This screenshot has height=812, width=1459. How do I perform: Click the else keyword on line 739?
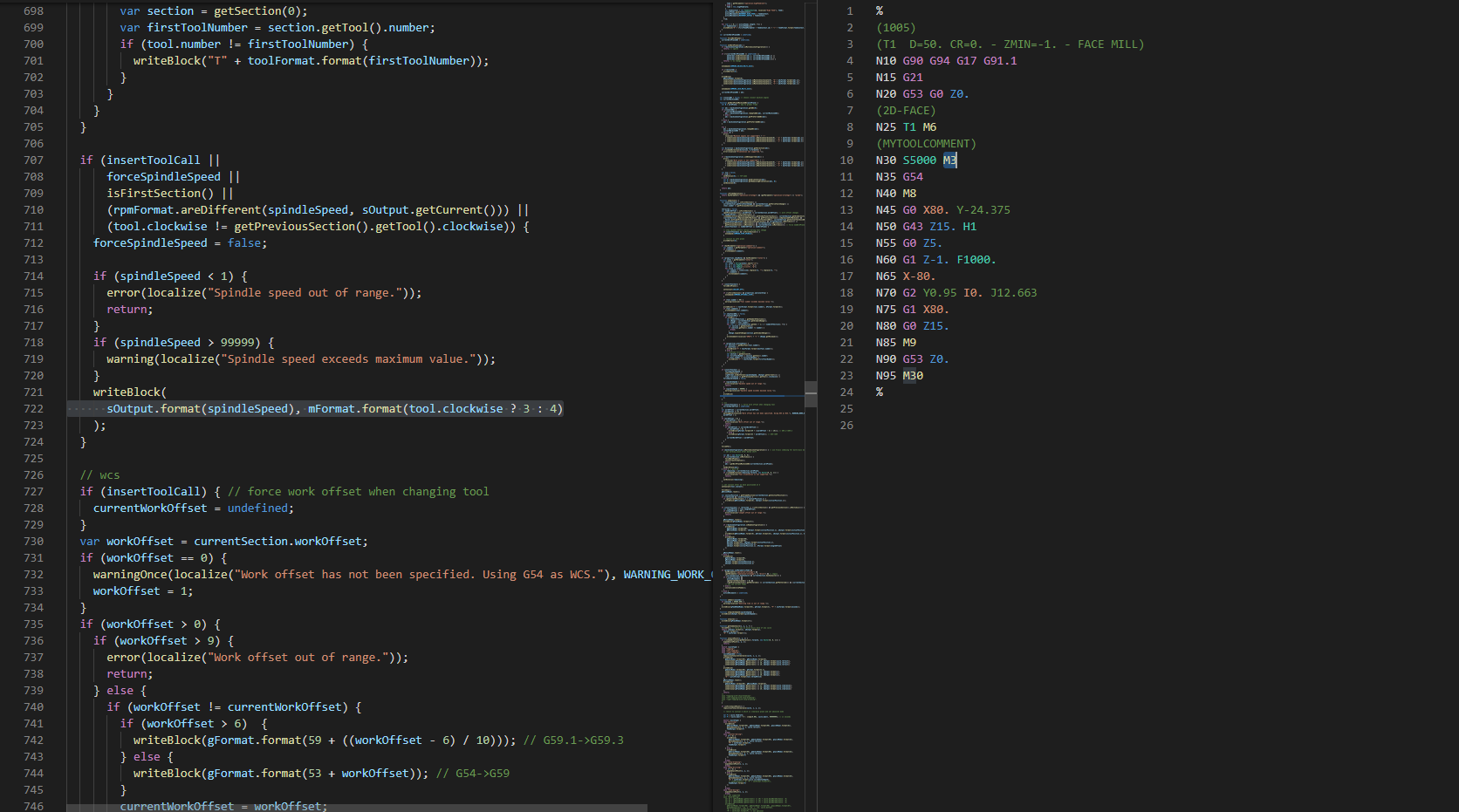pyautogui.click(x=120, y=691)
